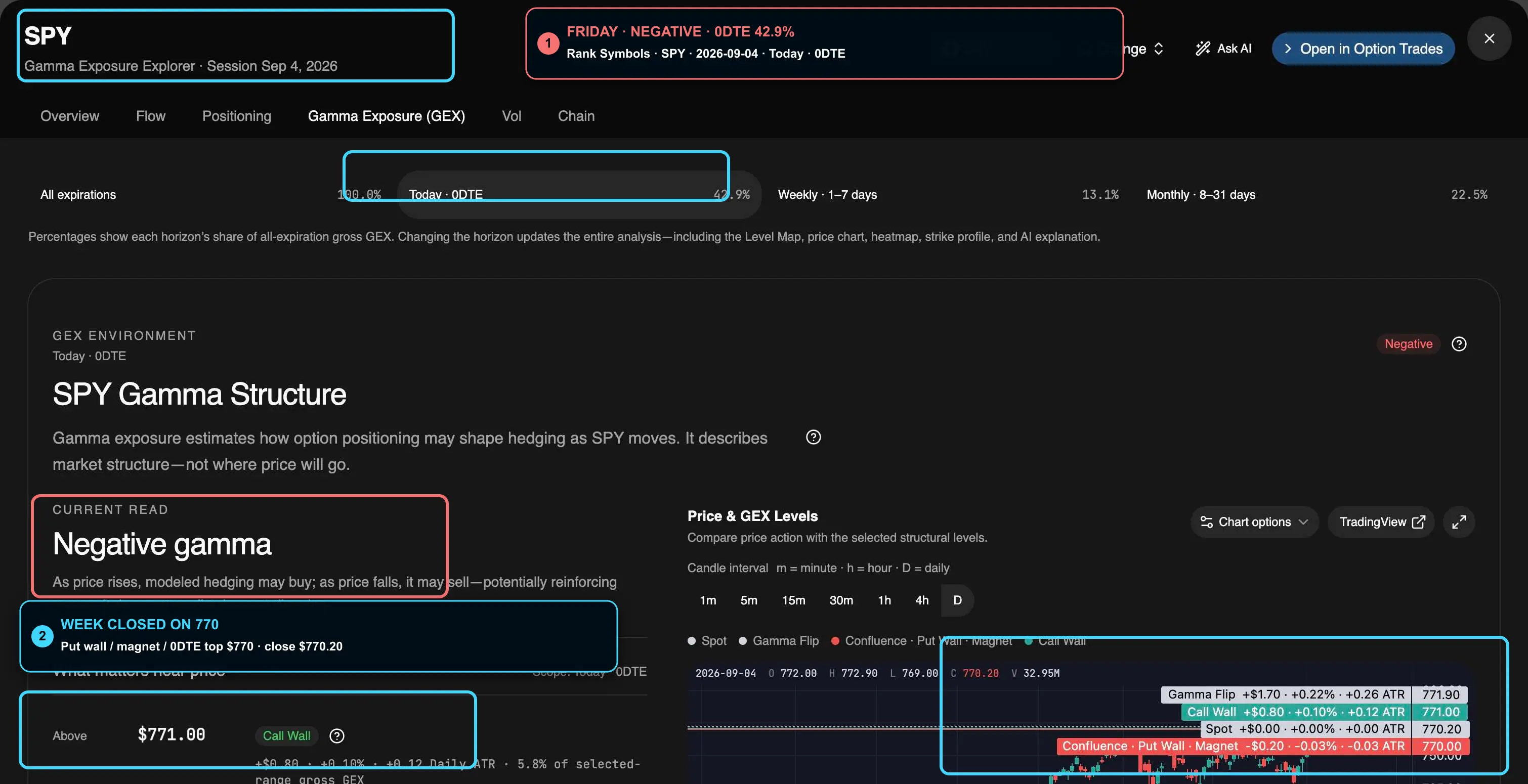This screenshot has width=1528, height=784.
Task: Open the Overview tab
Action: (x=69, y=116)
